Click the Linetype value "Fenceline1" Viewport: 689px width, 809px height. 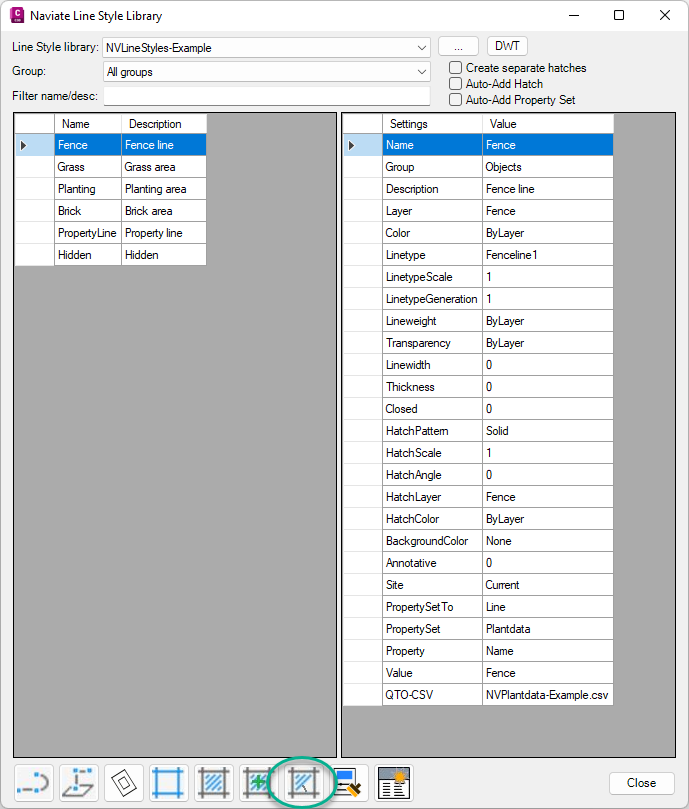point(548,255)
